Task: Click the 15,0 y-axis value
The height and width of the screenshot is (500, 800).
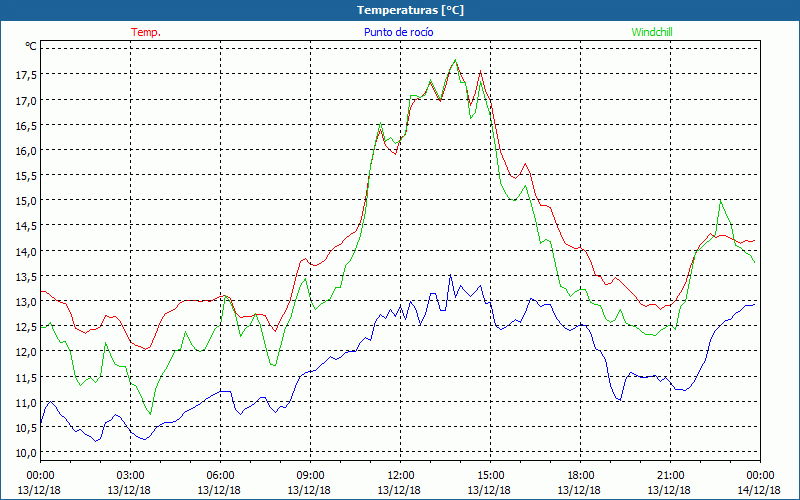Action: [26, 201]
